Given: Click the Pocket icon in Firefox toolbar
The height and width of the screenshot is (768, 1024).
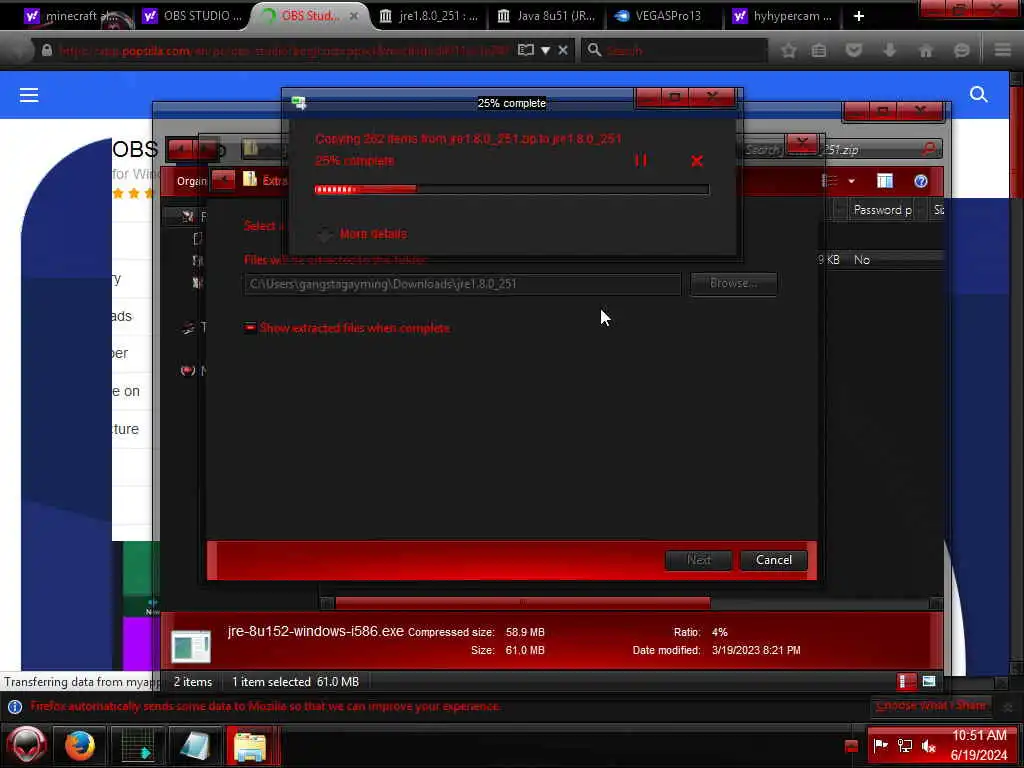Looking at the screenshot, I should pos(854,50).
